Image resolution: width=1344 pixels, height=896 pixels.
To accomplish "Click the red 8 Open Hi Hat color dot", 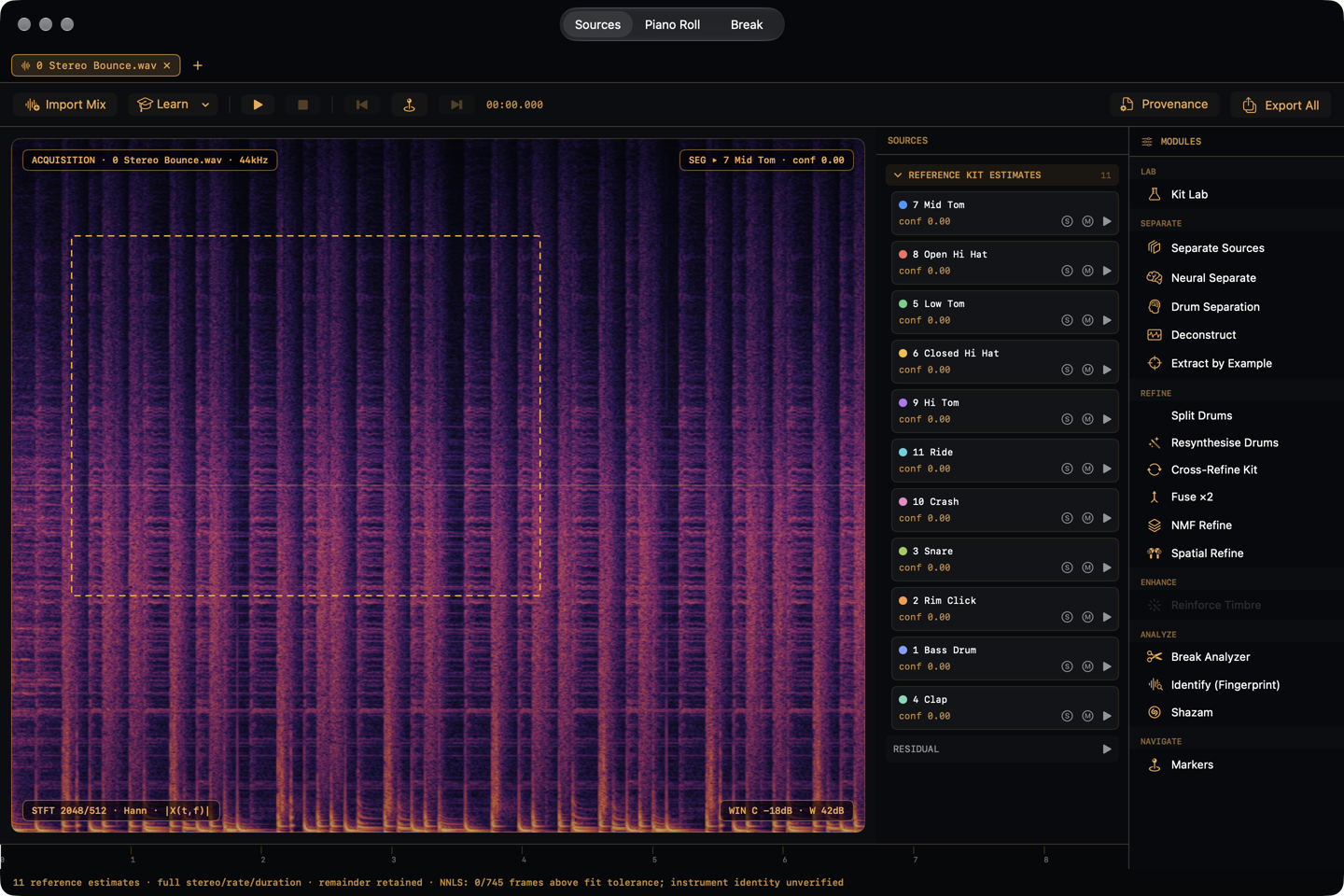I will [903, 255].
